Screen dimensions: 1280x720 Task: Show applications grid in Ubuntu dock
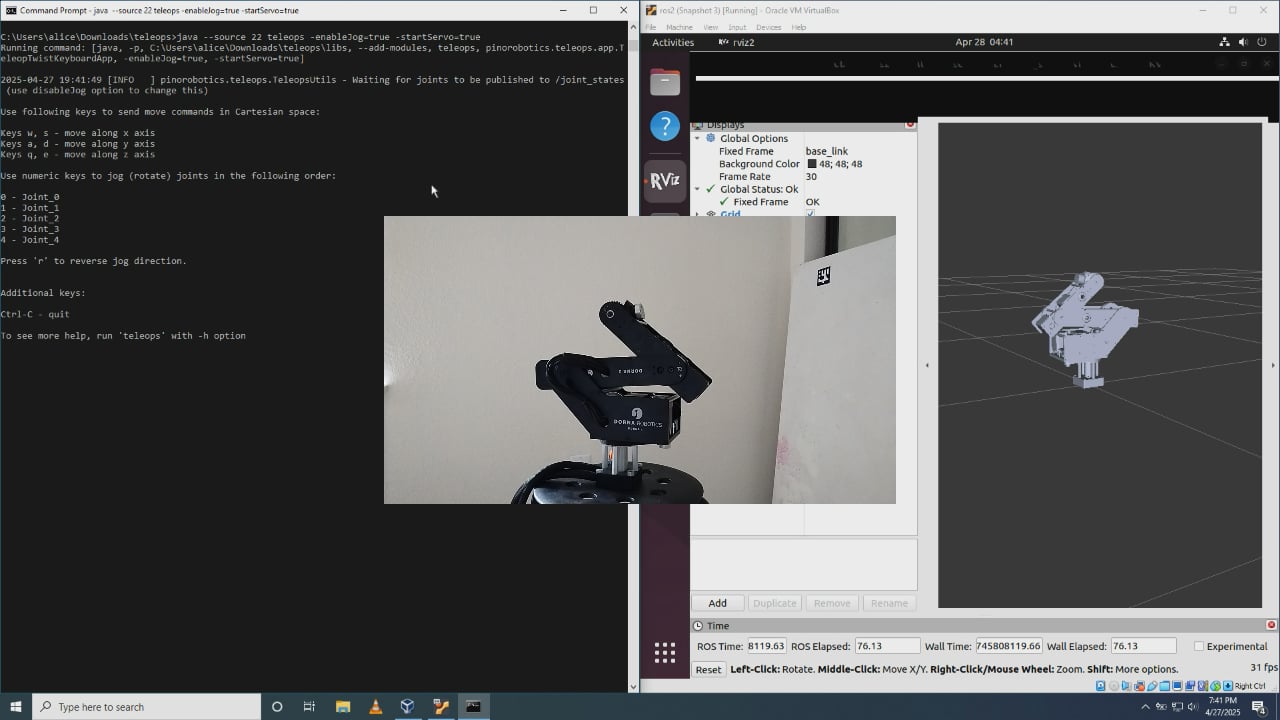tap(665, 653)
